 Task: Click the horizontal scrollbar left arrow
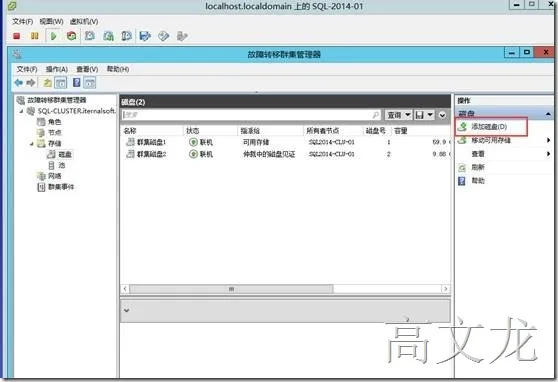click(125, 289)
